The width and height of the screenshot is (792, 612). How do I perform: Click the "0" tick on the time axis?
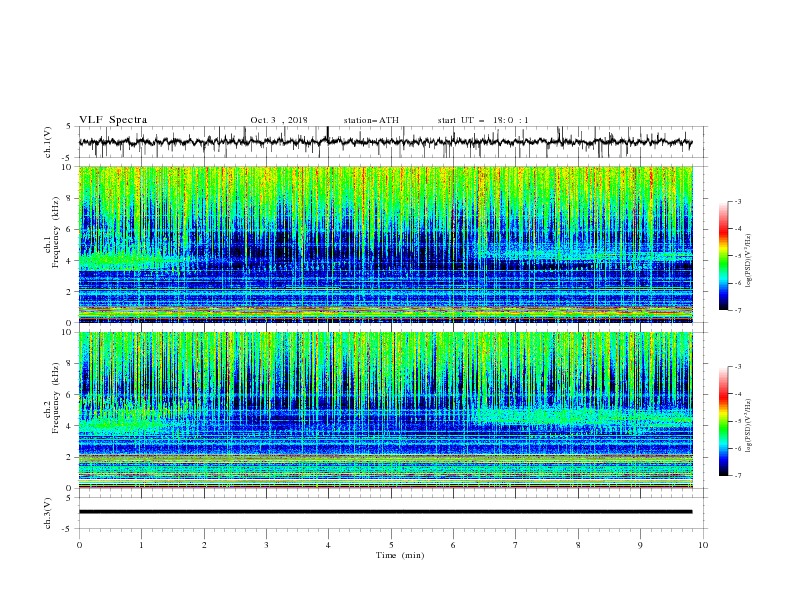pos(79,545)
